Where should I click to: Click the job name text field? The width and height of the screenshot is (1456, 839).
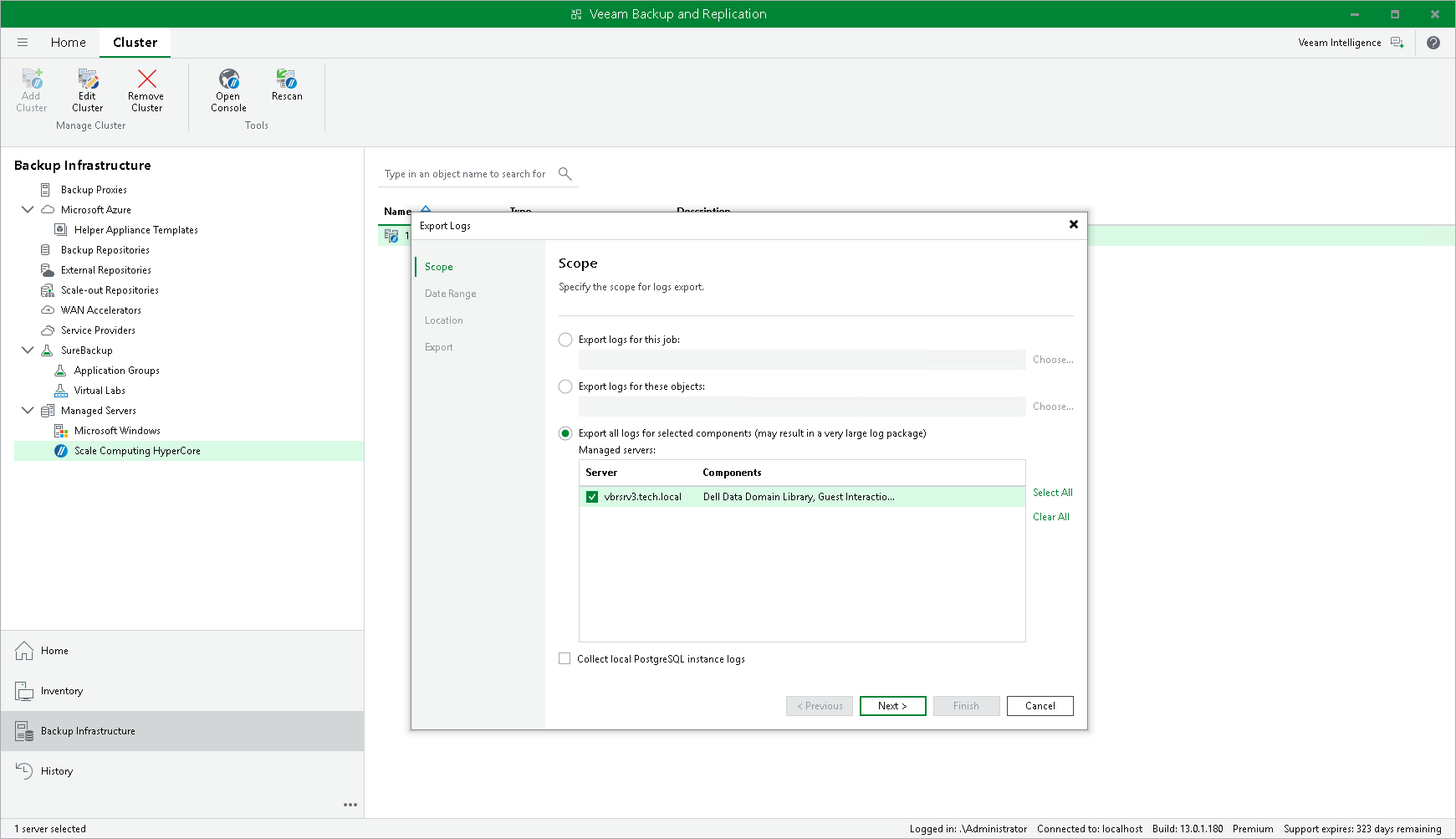(802, 360)
